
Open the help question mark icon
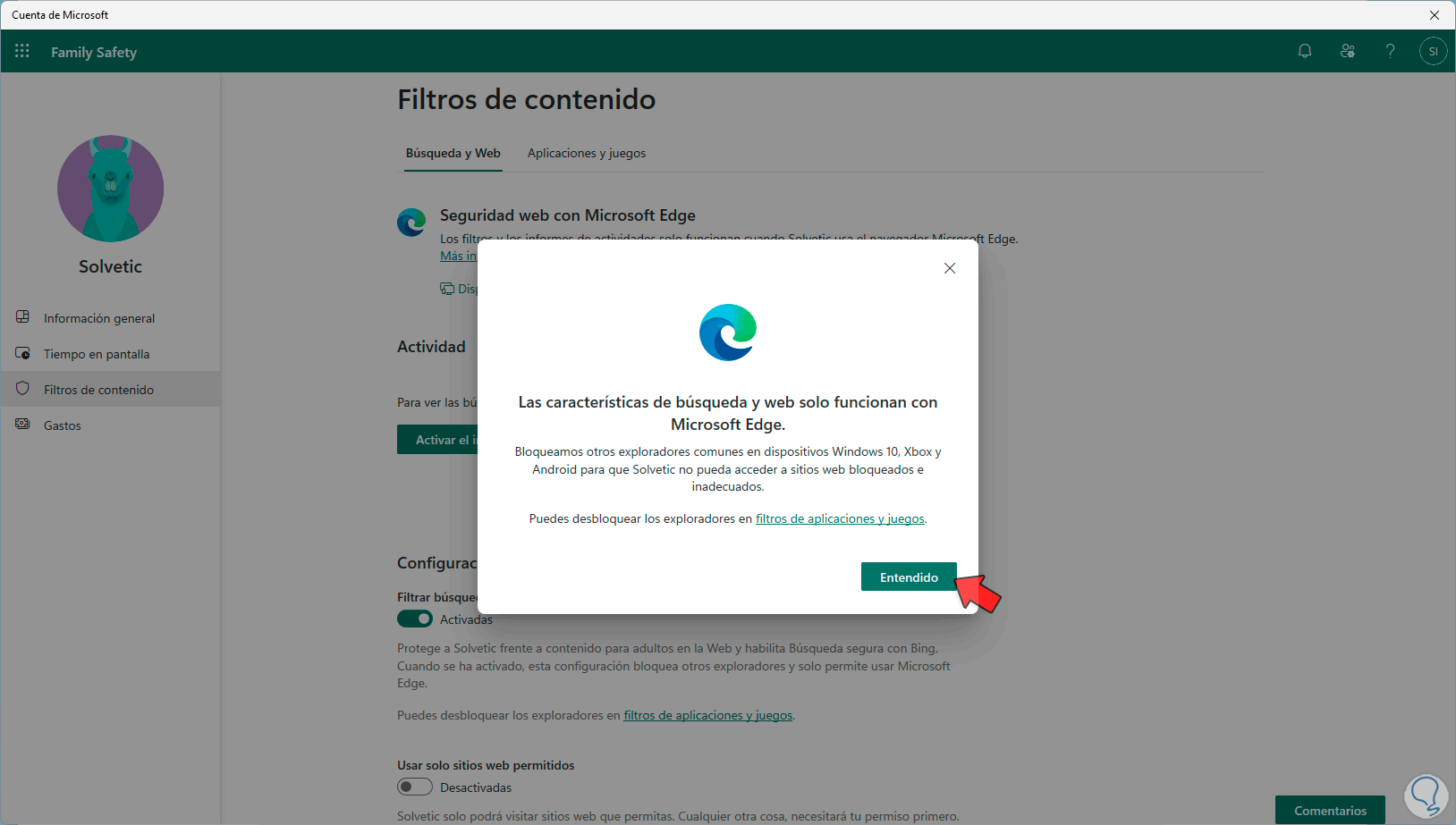point(1390,51)
